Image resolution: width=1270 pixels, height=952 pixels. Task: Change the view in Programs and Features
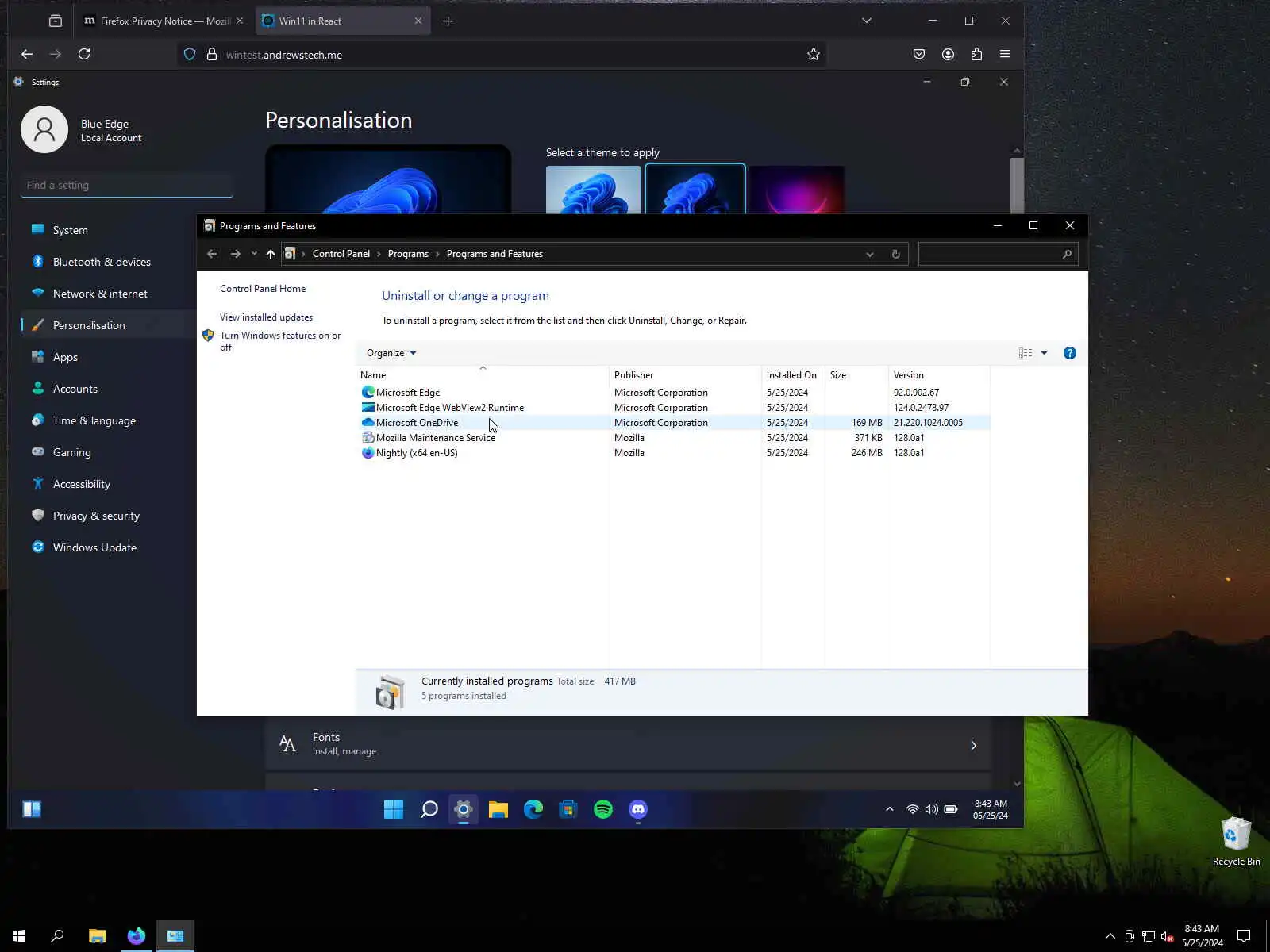[1026, 353]
